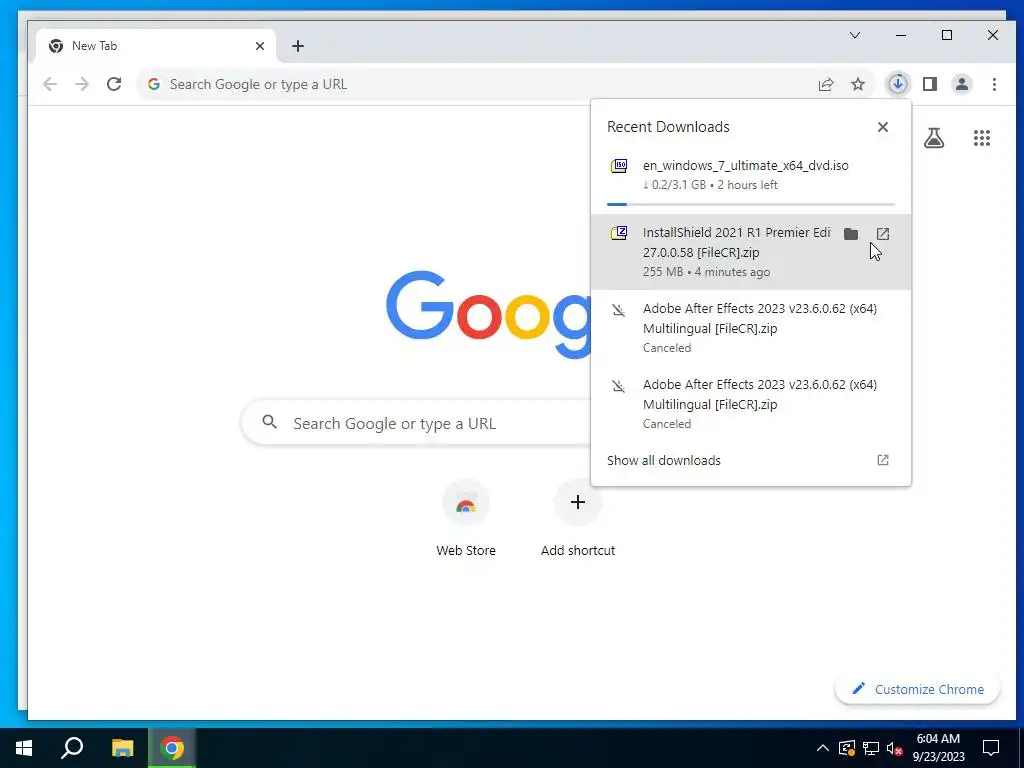Viewport: 1024px width, 768px height.
Task: Show InstallShield zip in folder
Action: (850, 234)
